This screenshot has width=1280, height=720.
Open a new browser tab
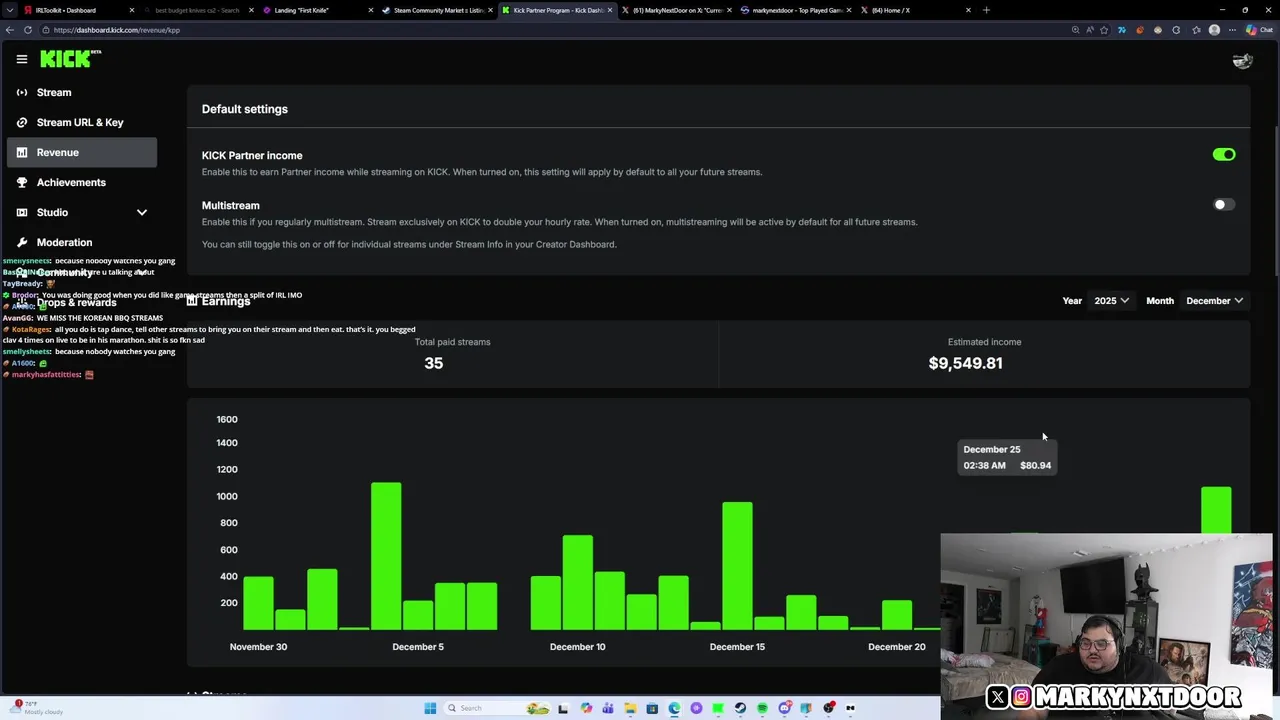[986, 10]
